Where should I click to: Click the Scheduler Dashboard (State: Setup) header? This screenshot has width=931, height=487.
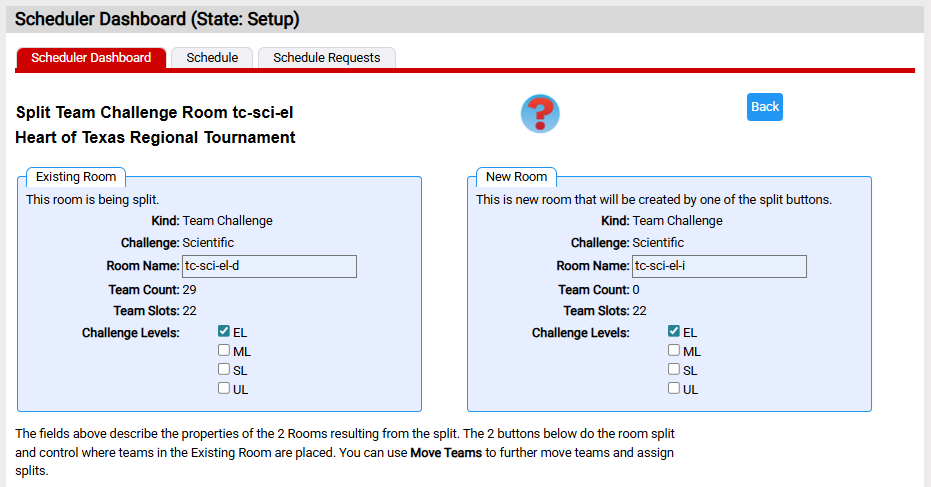point(157,19)
